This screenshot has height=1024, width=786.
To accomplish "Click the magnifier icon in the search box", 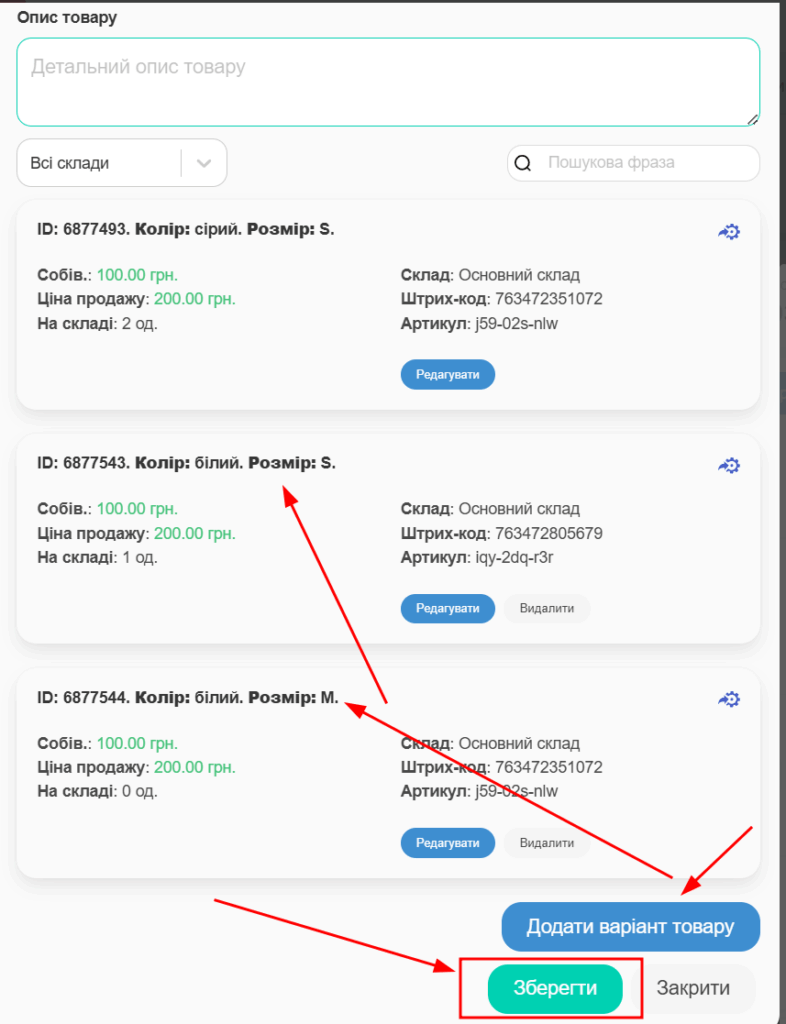I will click(x=523, y=163).
